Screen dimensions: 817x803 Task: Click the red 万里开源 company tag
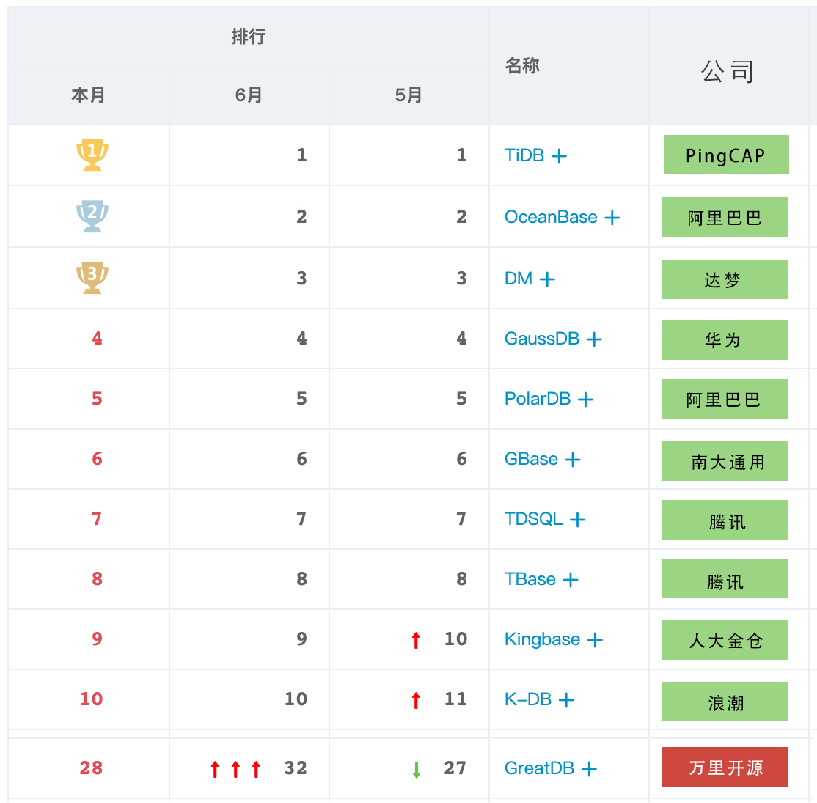coord(725,768)
